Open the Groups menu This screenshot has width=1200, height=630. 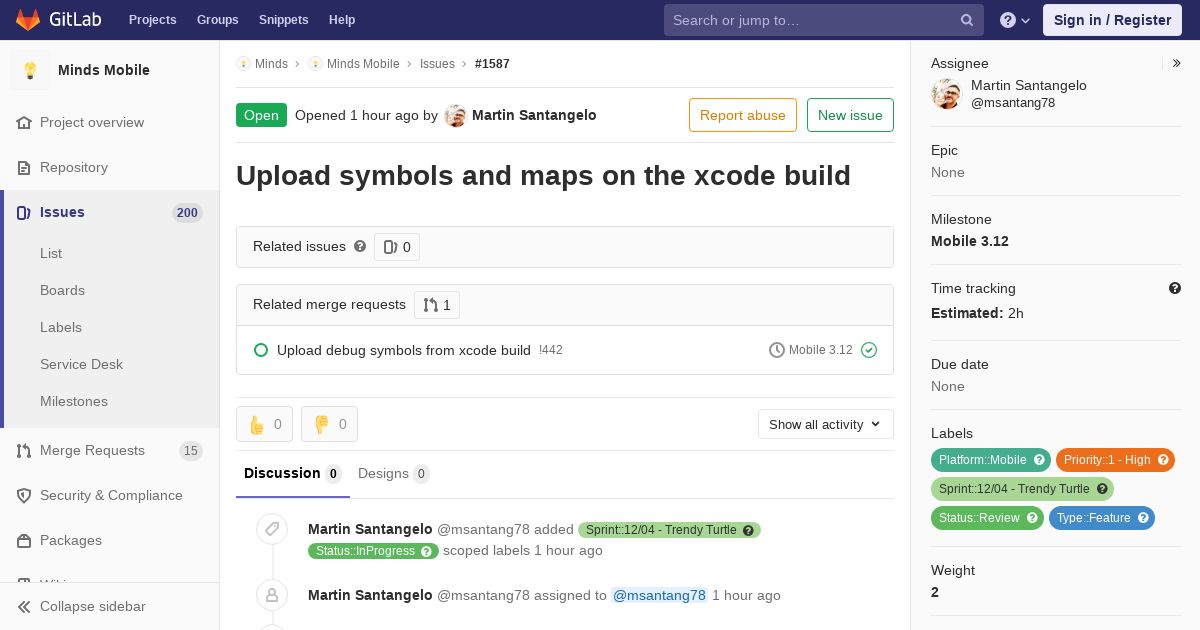(217, 20)
